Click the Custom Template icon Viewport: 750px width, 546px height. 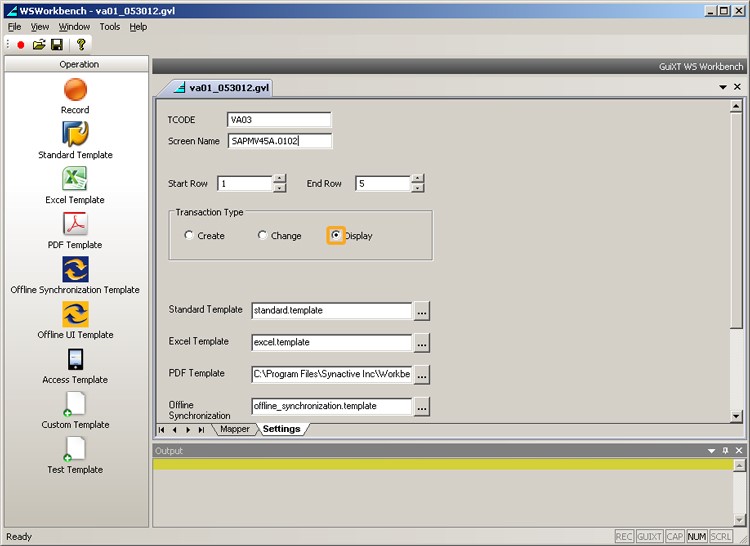pos(75,404)
